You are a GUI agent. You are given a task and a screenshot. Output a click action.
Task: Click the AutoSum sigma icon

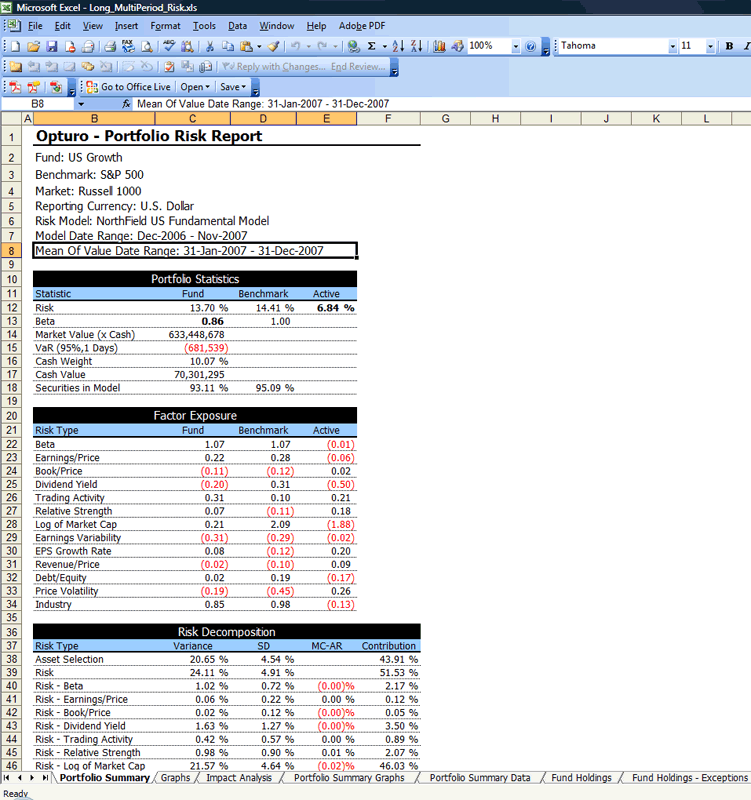click(373, 47)
